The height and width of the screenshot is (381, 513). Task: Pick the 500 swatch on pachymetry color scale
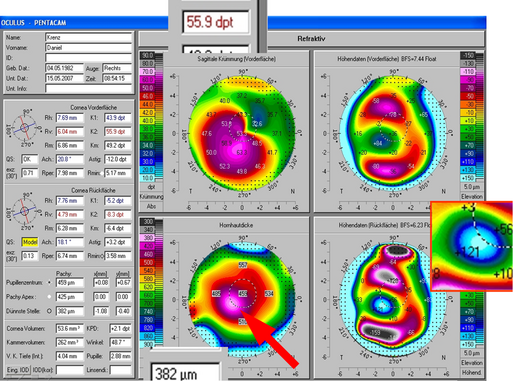(x=148, y=262)
